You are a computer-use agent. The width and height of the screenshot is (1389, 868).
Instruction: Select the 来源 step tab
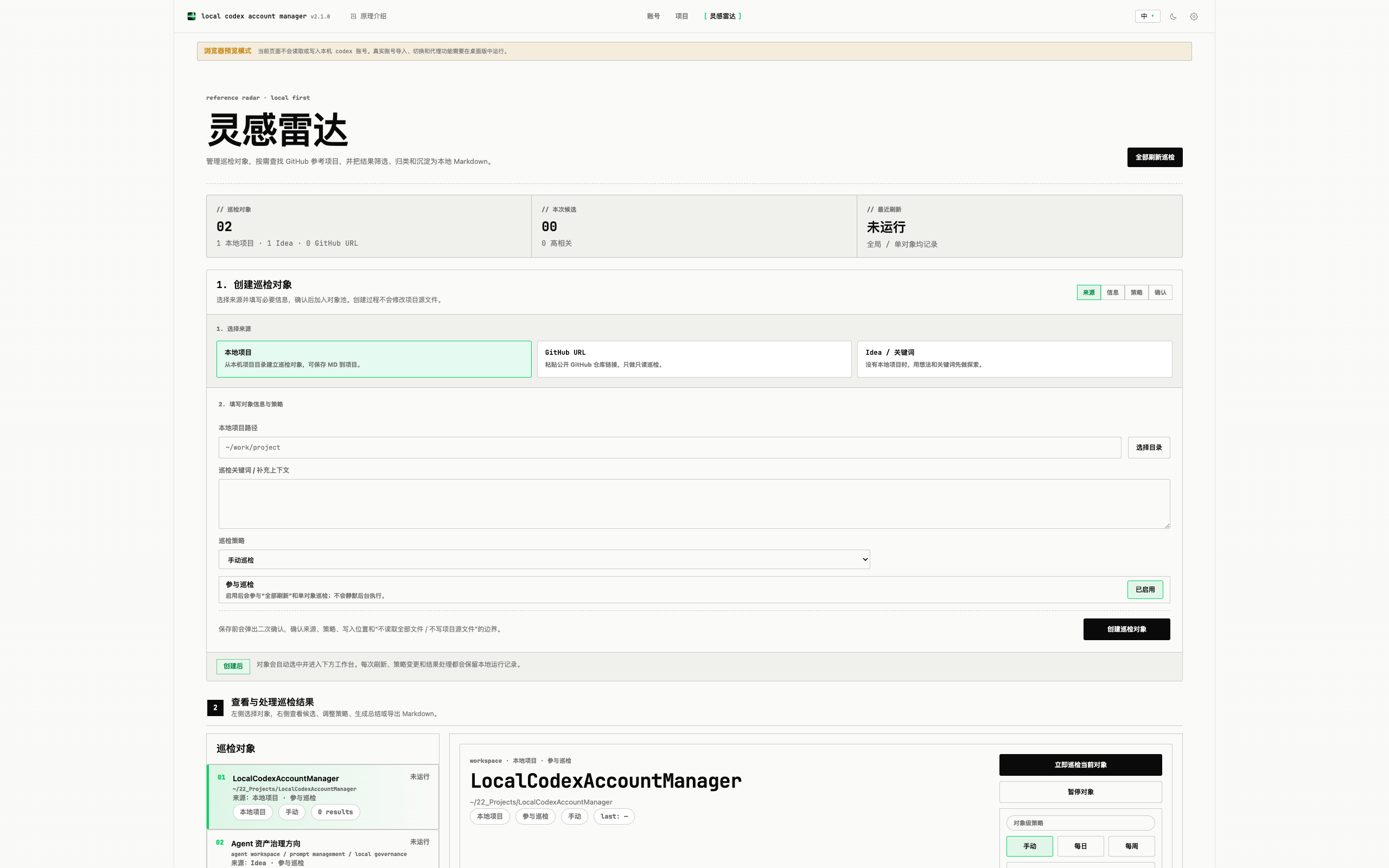(1088, 292)
